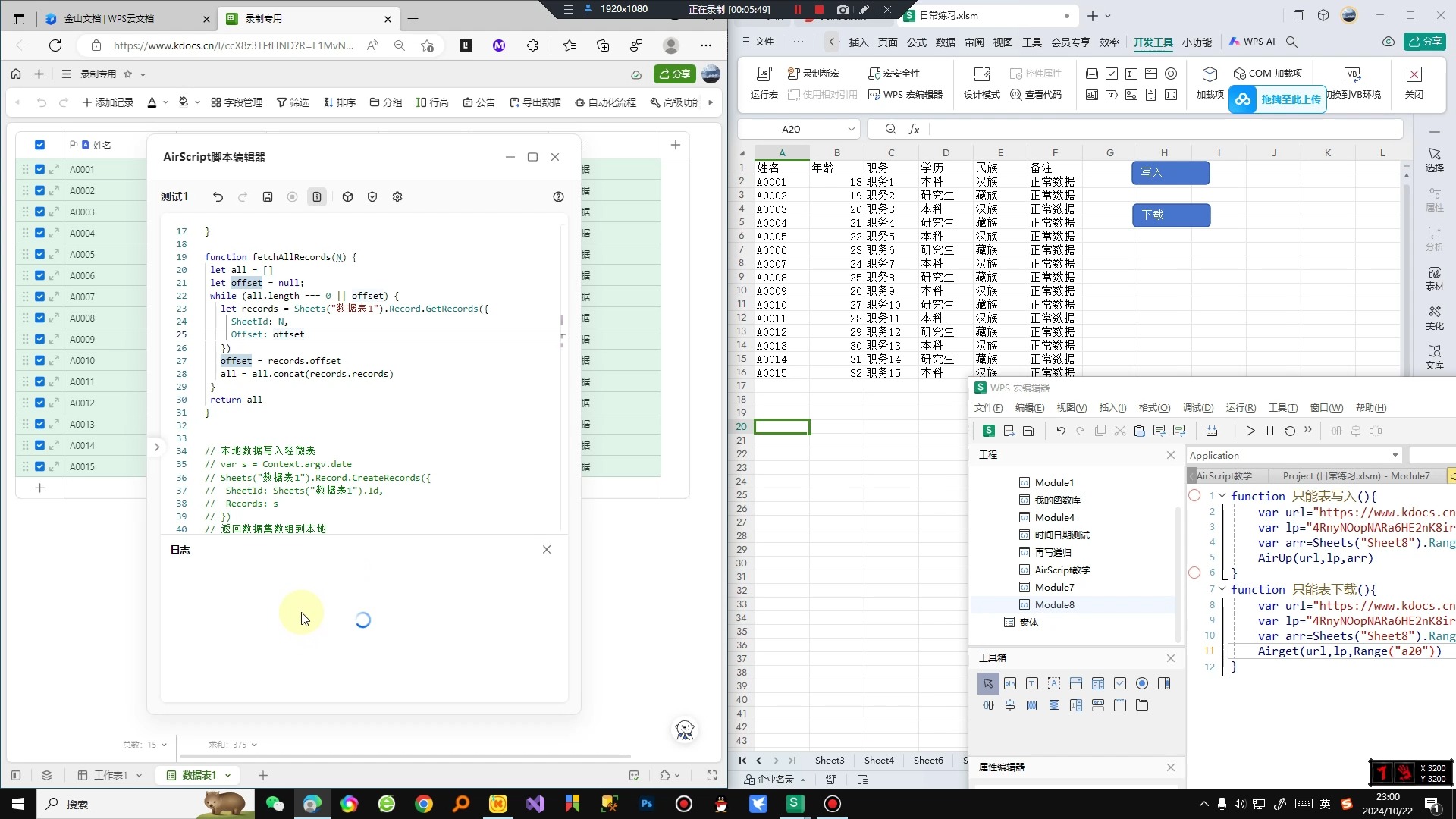The width and height of the screenshot is (1456, 819).
Task: Click save icon in AirScript editor toolbar
Action: 268,197
